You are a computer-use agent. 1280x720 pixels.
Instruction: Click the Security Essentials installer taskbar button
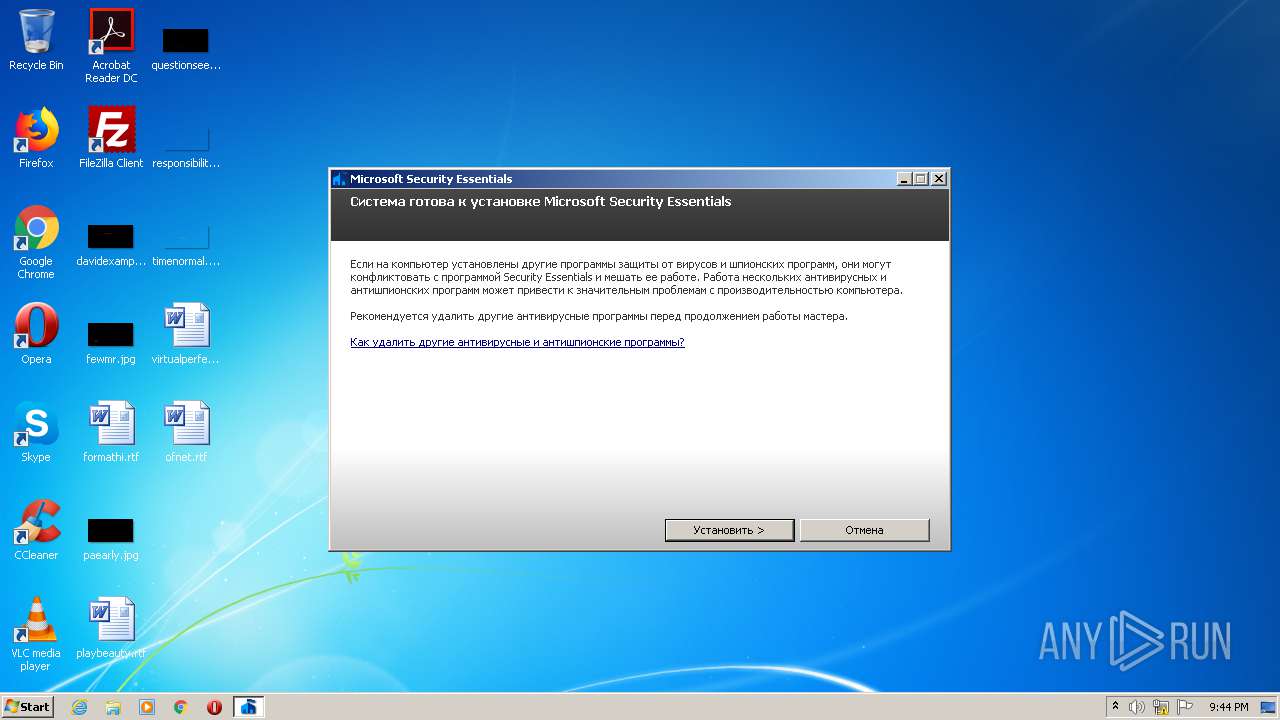249,707
